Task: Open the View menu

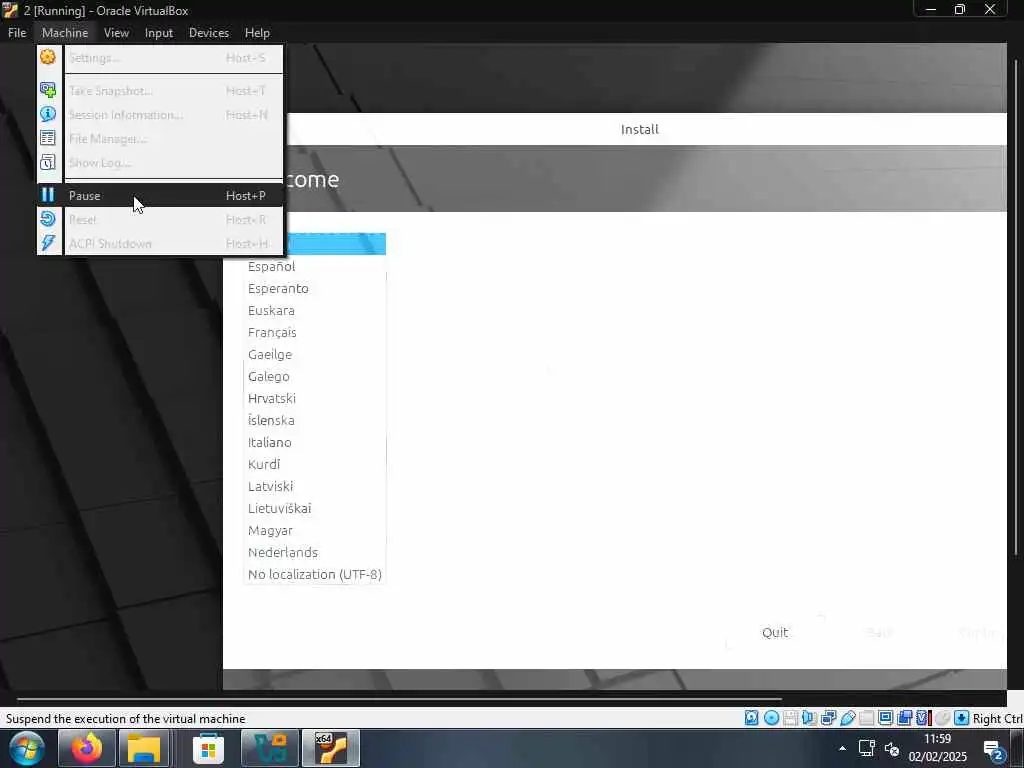Action: pos(116,33)
